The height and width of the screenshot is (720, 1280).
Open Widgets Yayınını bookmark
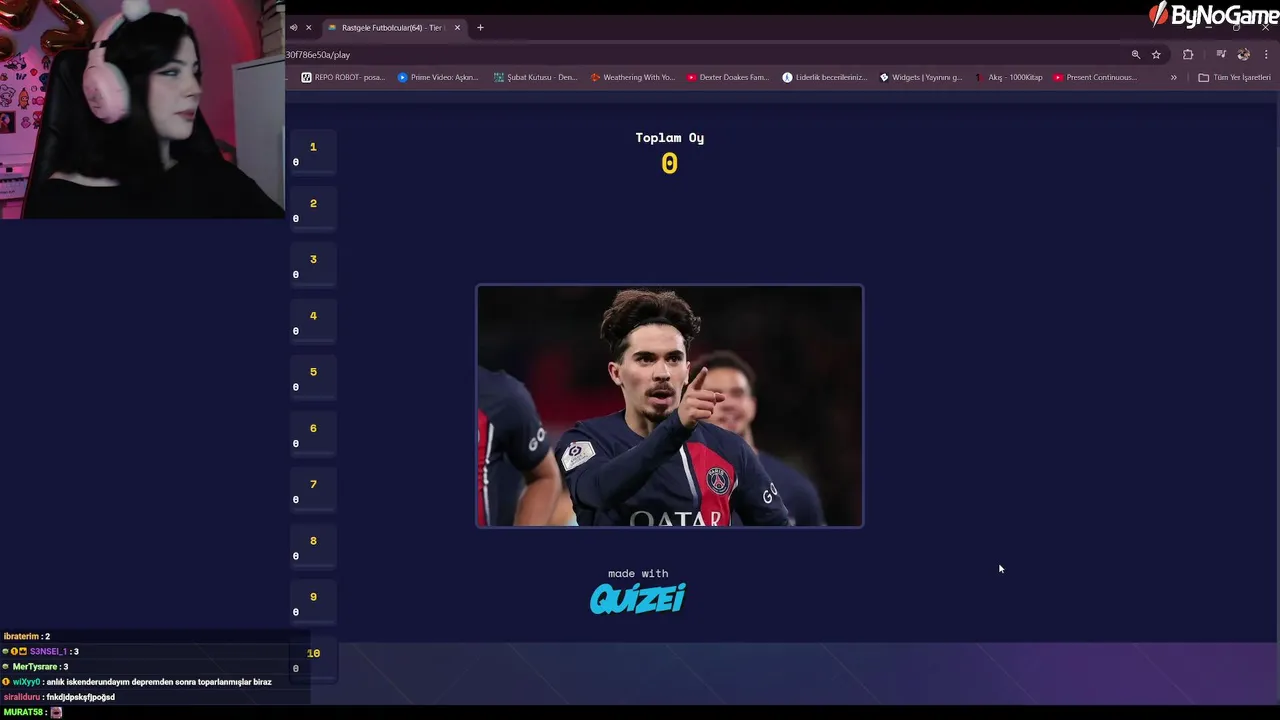921,77
